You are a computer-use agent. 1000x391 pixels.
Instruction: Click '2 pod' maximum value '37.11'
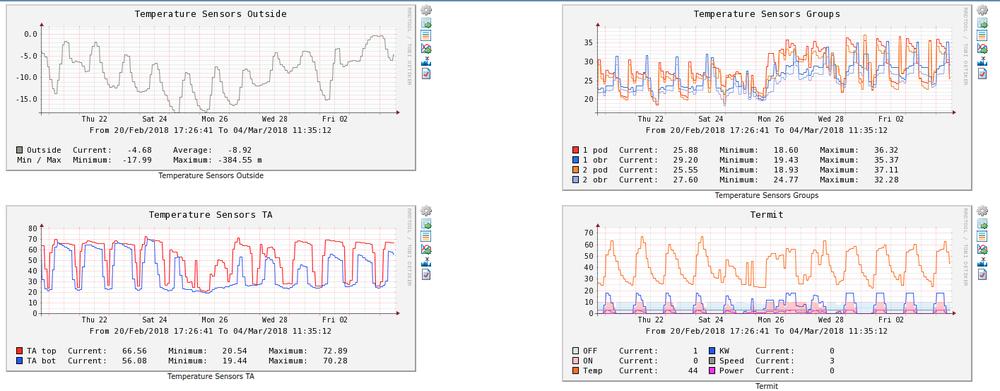click(887, 170)
